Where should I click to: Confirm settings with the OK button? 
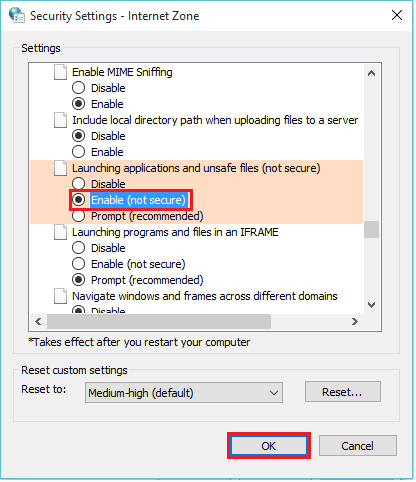coord(269,446)
